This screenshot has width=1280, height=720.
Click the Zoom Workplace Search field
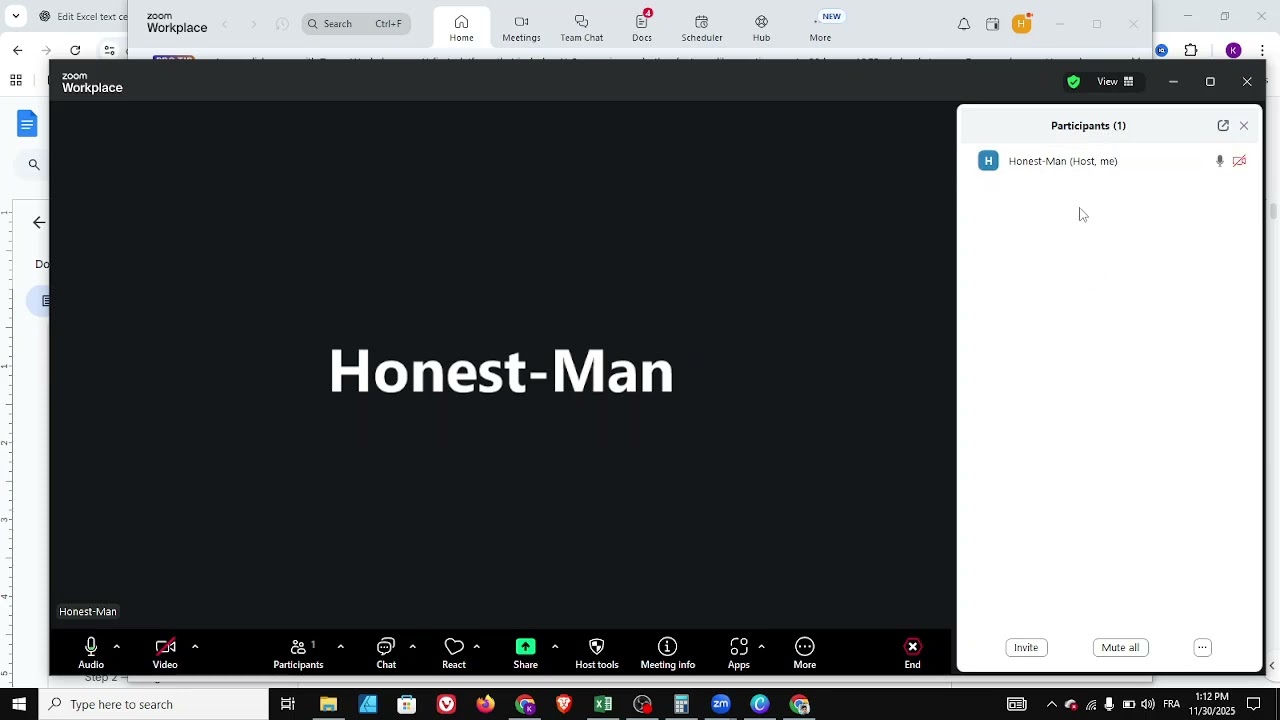[x=356, y=24]
